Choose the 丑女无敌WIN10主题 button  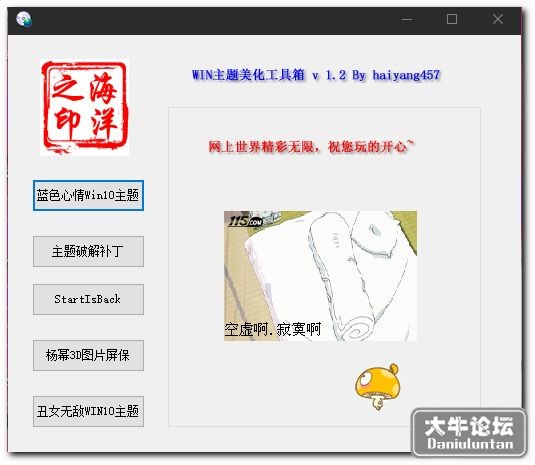[88, 411]
